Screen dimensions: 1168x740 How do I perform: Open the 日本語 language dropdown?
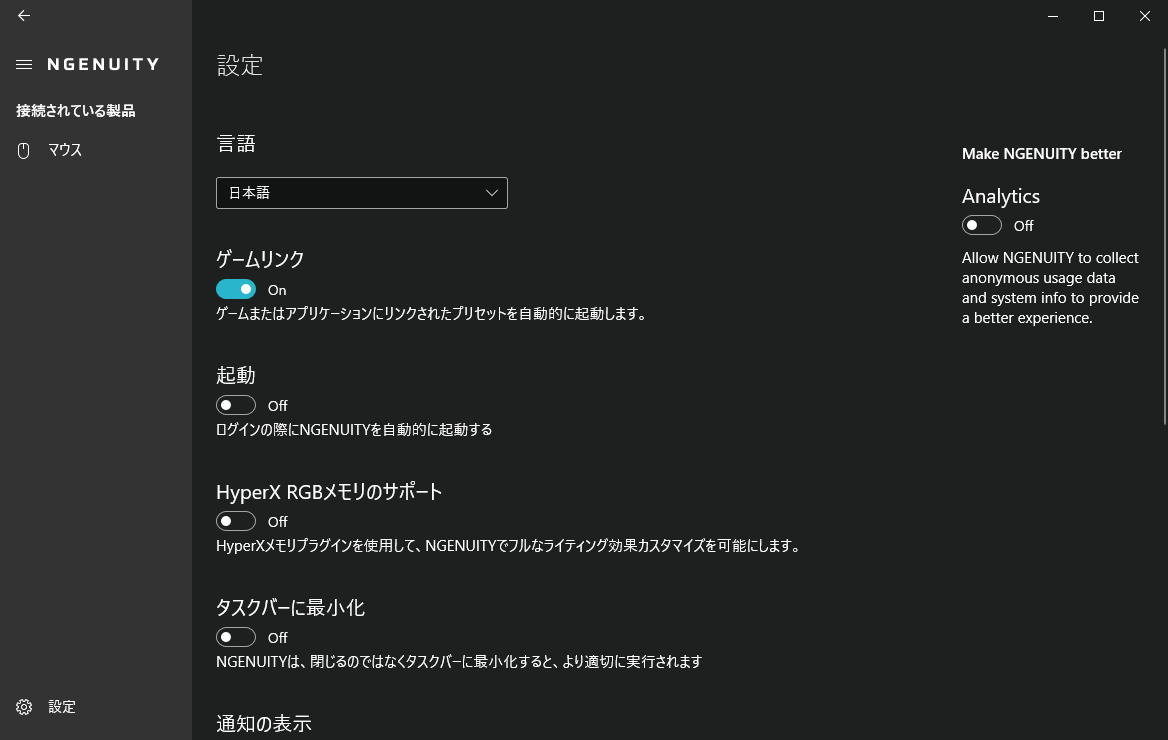pyautogui.click(x=361, y=193)
